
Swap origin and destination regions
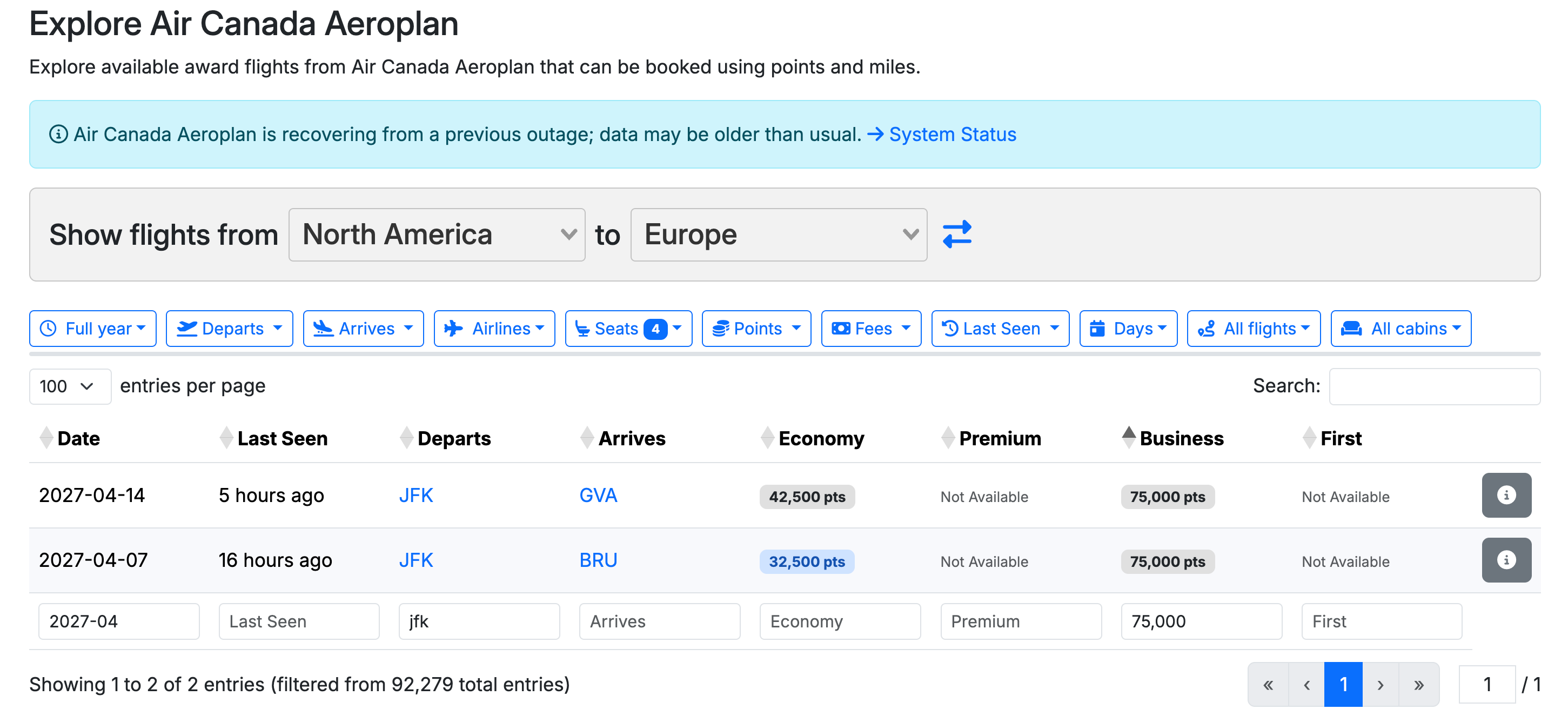click(957, 235)
